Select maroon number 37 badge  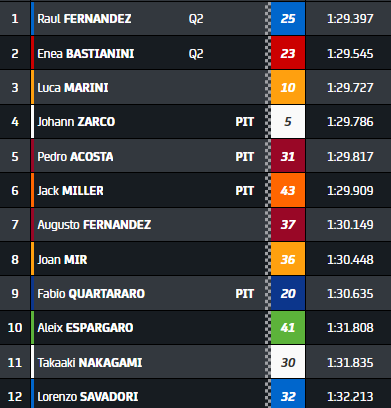click(x=288, y=225)
